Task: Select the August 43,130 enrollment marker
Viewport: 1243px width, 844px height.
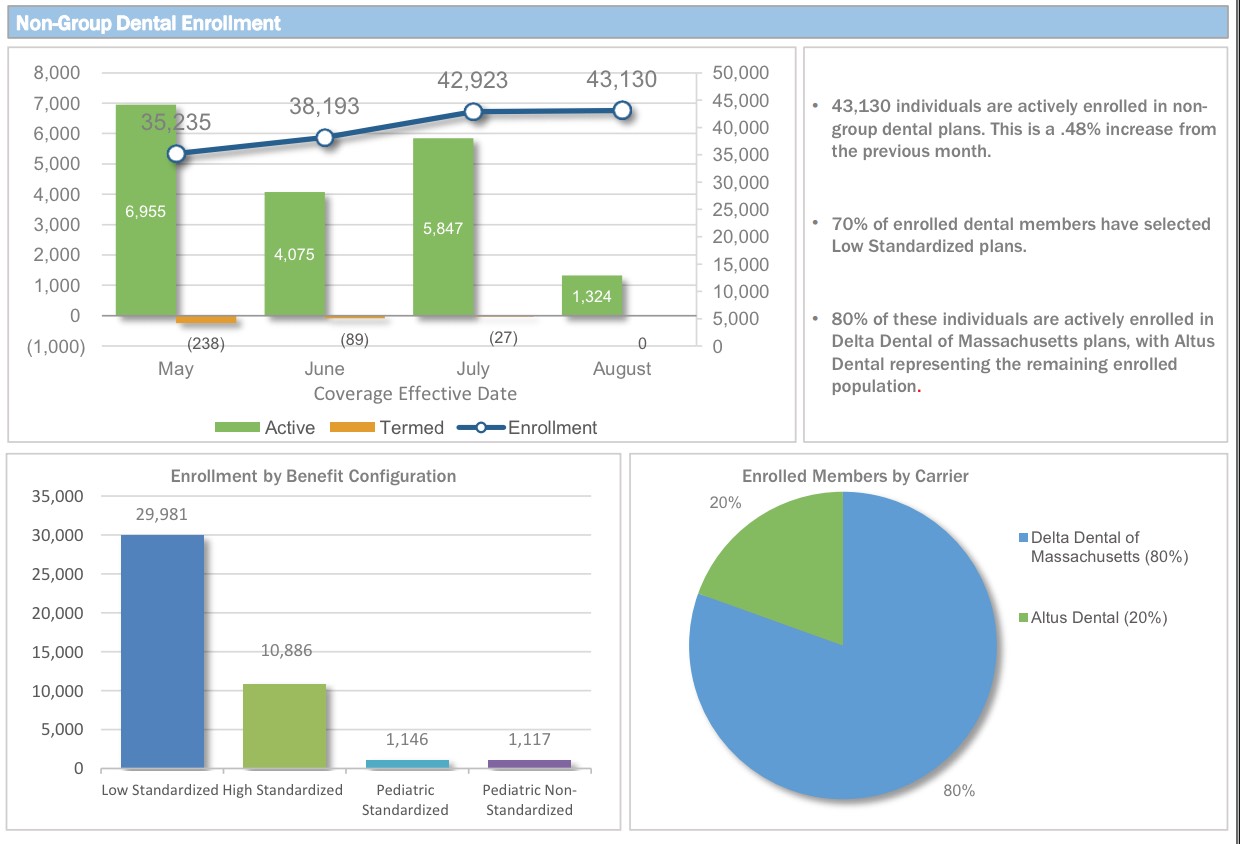Action: pyautogui.click(x=622, y=110)
